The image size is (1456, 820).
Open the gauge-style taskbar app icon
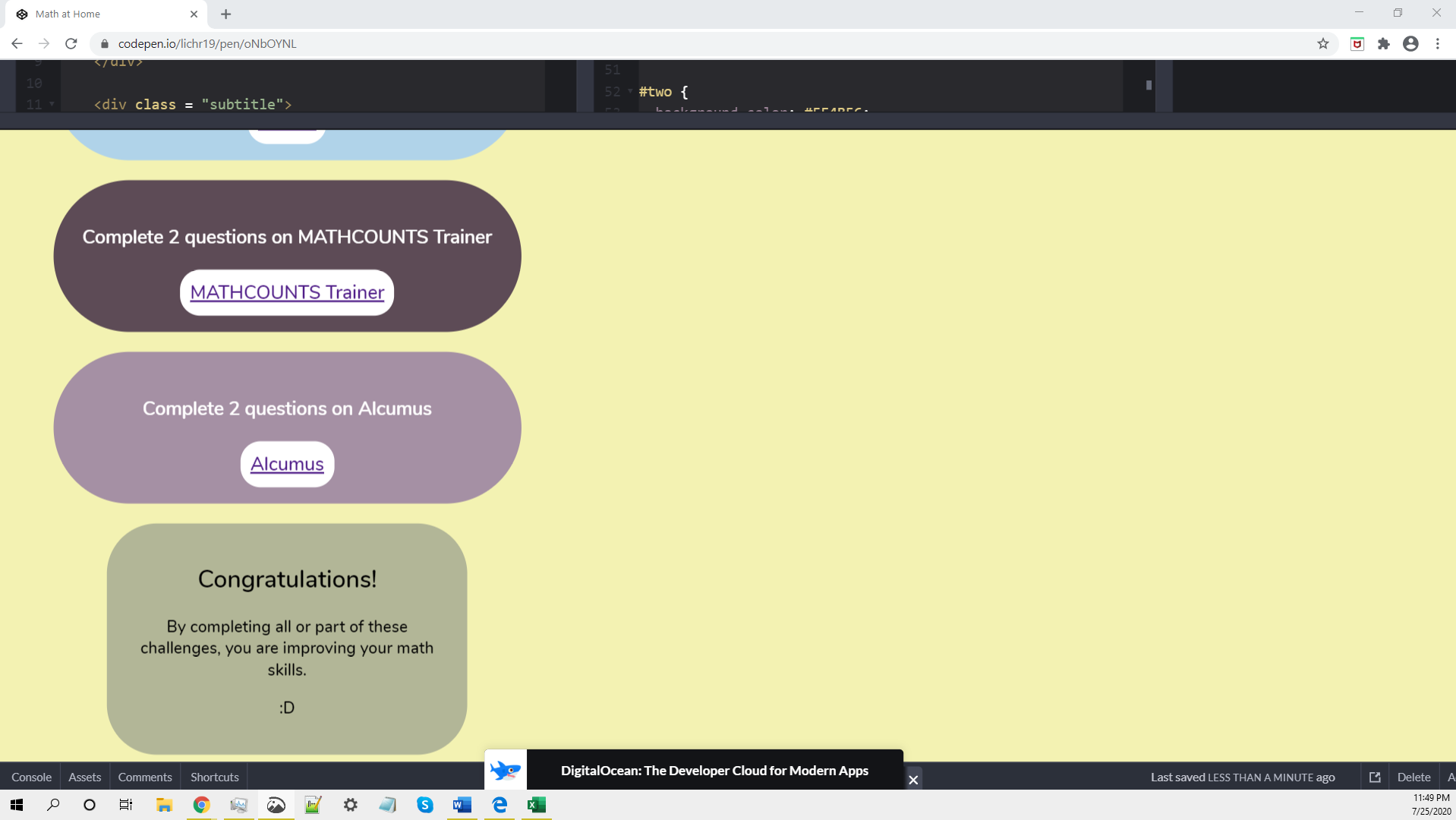(276, 805)
